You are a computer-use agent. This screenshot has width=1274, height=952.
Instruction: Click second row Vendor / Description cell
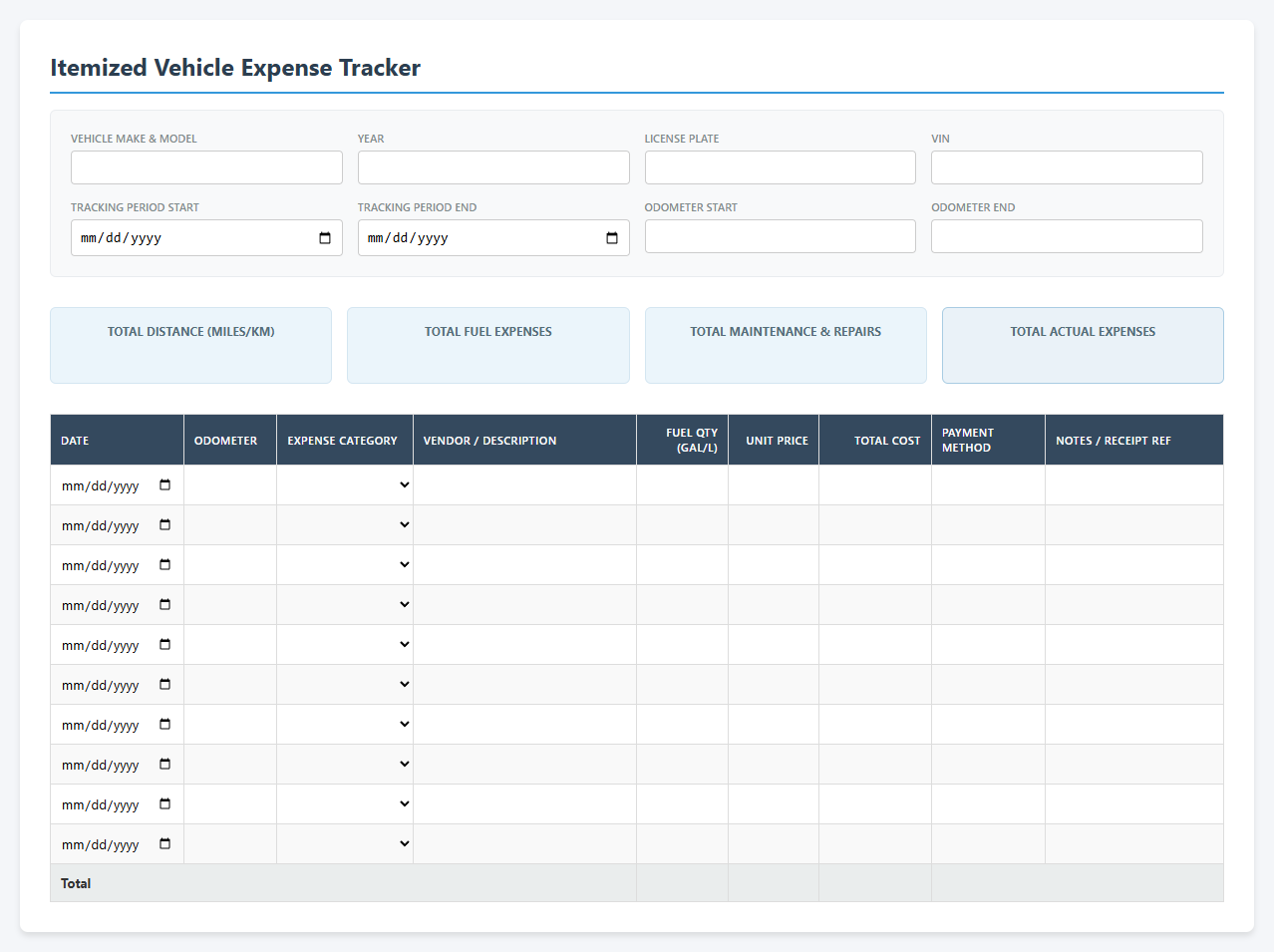tap(524, 525)
